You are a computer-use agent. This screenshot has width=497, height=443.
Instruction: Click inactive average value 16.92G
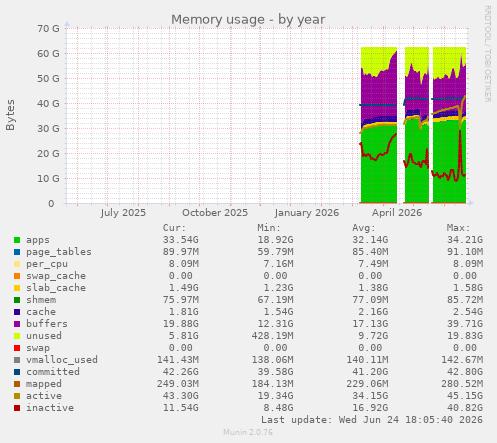click(370, 408)
